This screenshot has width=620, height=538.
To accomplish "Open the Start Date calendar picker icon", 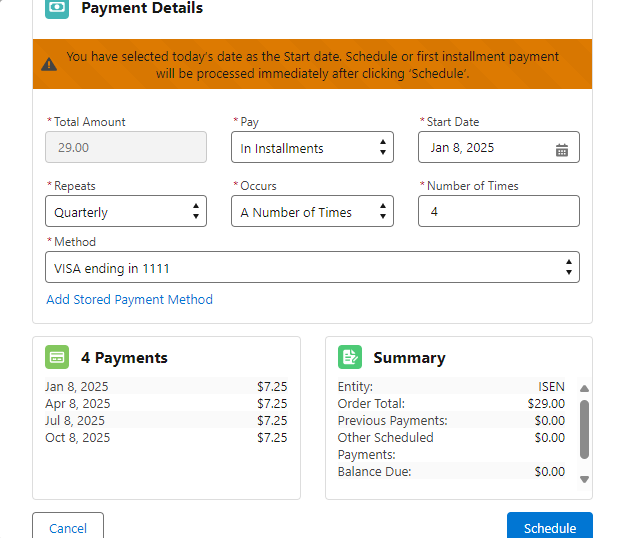I will pyautogui.click(x=562, y=149).
